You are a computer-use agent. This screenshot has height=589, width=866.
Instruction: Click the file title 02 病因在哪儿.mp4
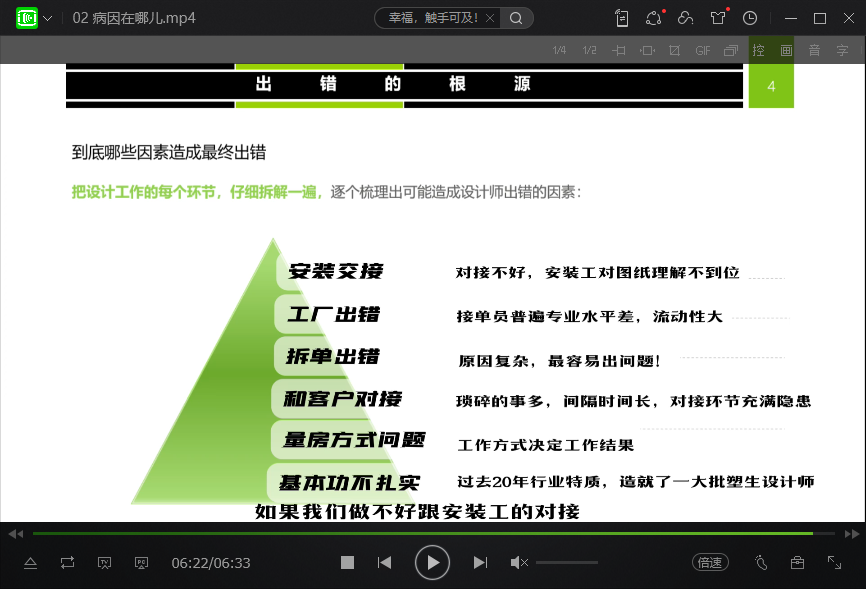coord(134,18)
